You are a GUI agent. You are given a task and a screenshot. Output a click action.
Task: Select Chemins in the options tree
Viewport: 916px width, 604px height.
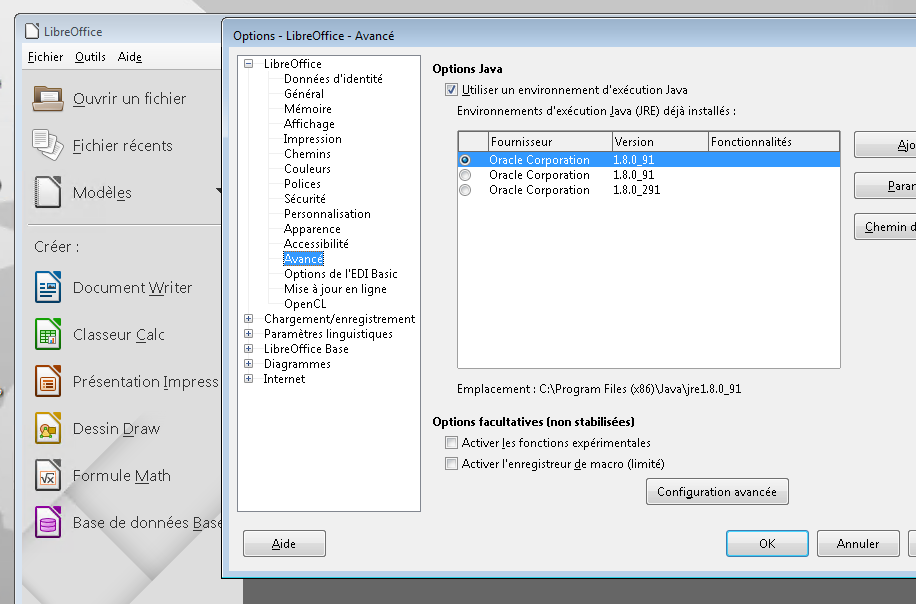[x=307, y=154]
